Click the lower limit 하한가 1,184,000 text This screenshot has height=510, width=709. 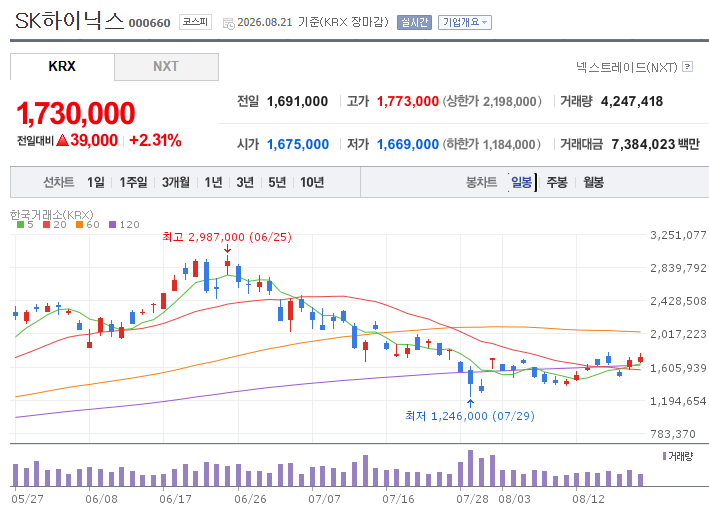492,144
